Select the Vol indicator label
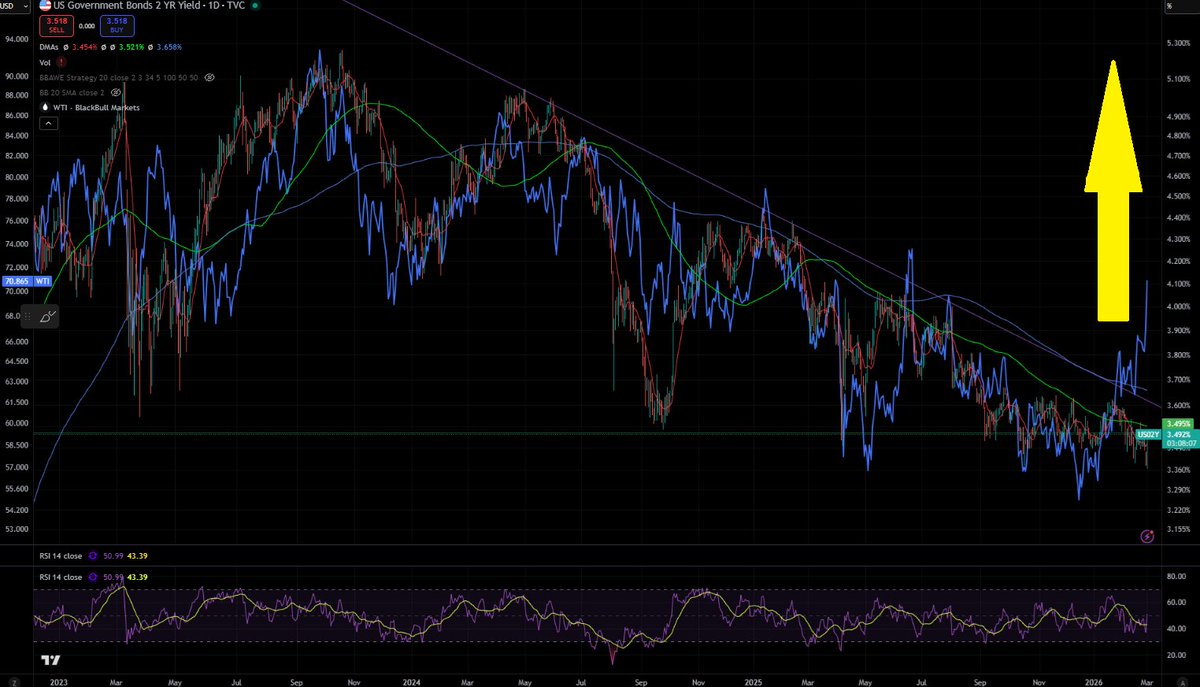This screenshot has width=1200, height=687. [45, 63]
